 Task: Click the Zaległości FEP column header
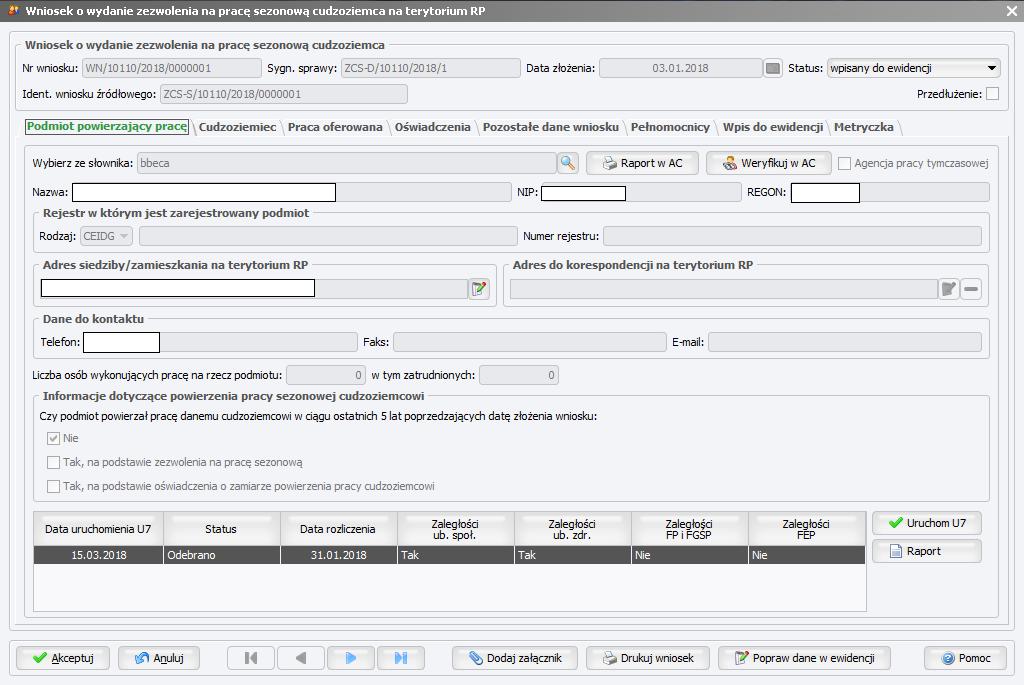click(807, 529)
